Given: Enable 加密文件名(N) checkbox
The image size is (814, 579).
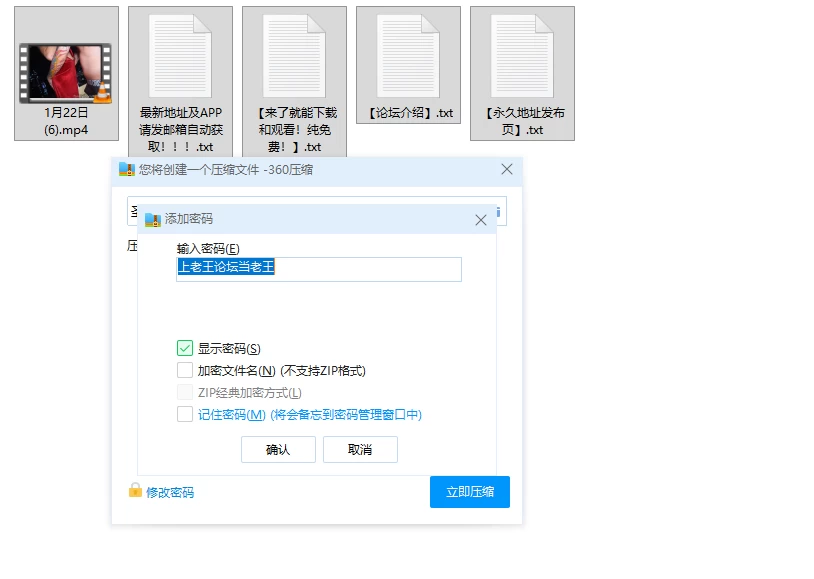Looking at the screenshot, I should (185, 370).
